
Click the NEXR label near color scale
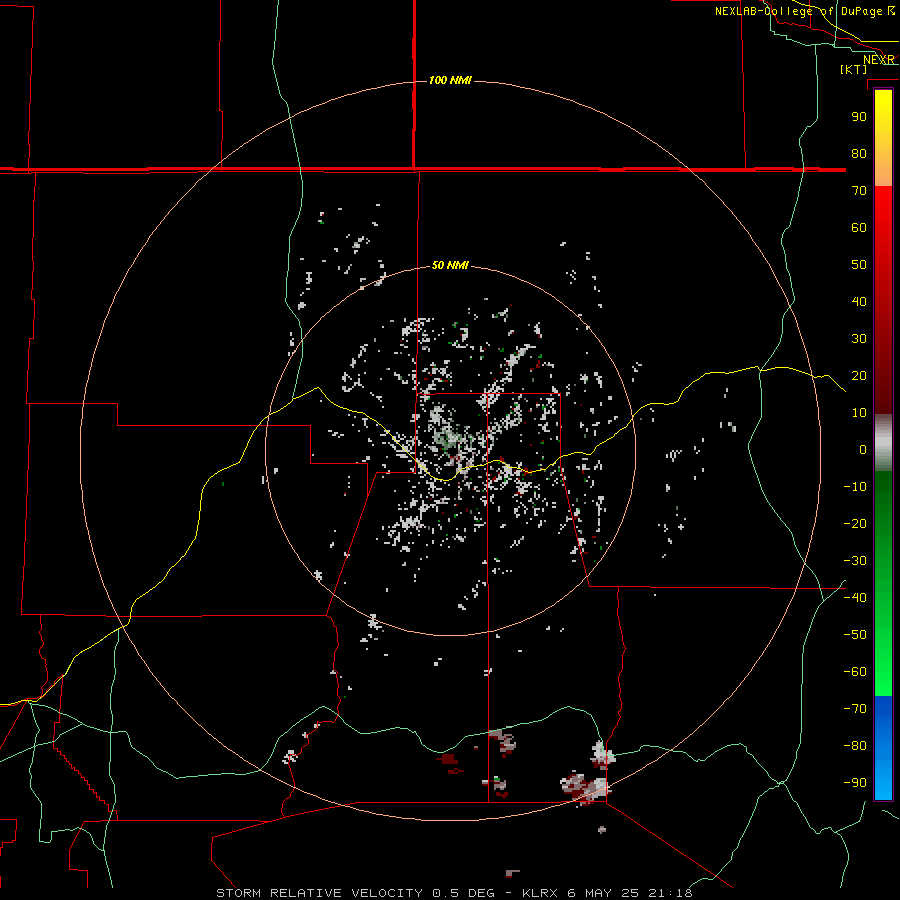pos(878,60)
